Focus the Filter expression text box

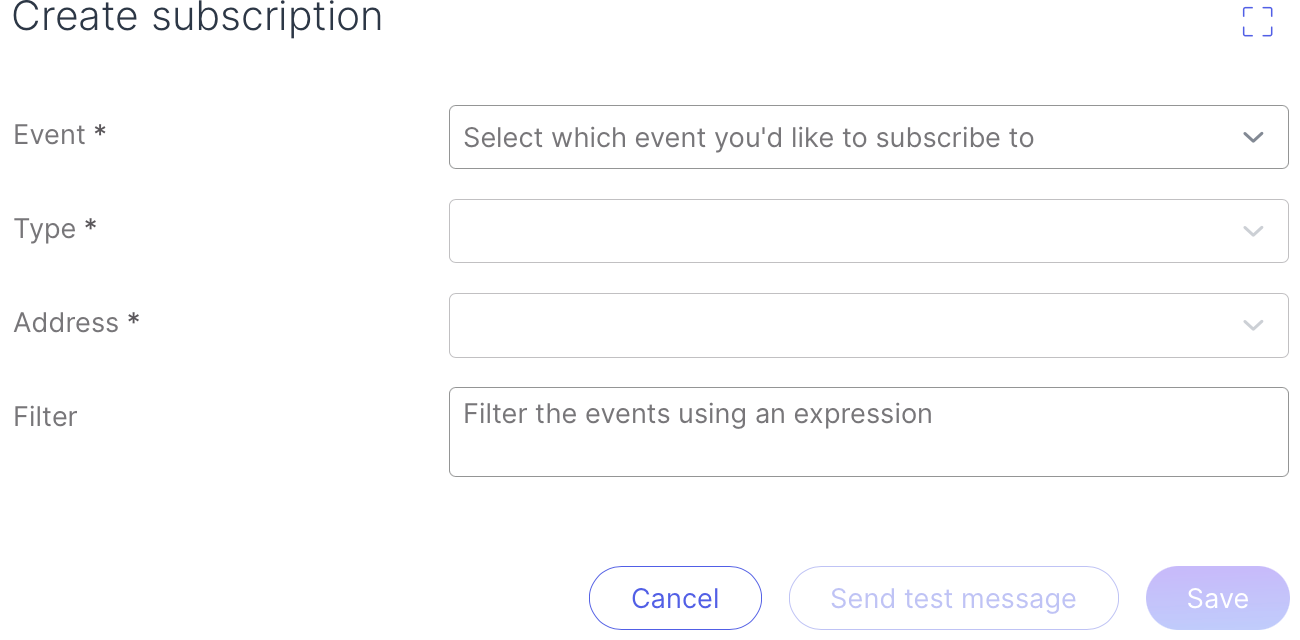click(x=868, y=432)
